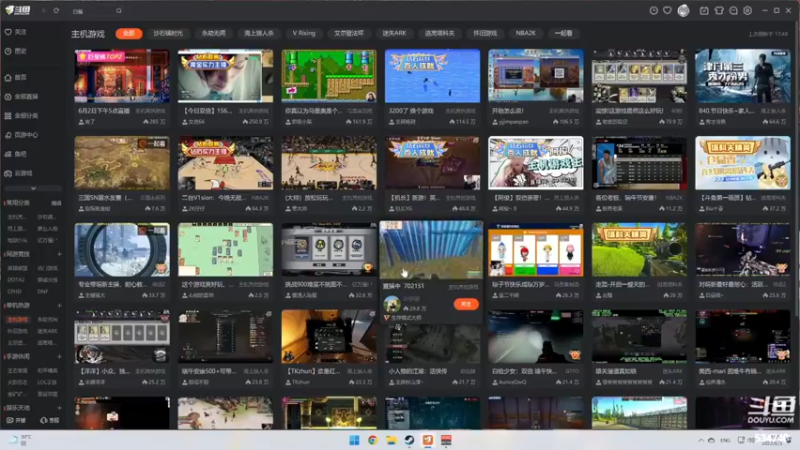The image size is (800, 450).
Task: Click the orange Douyu app icon in the taskbar
Action: tap(428, 440)
